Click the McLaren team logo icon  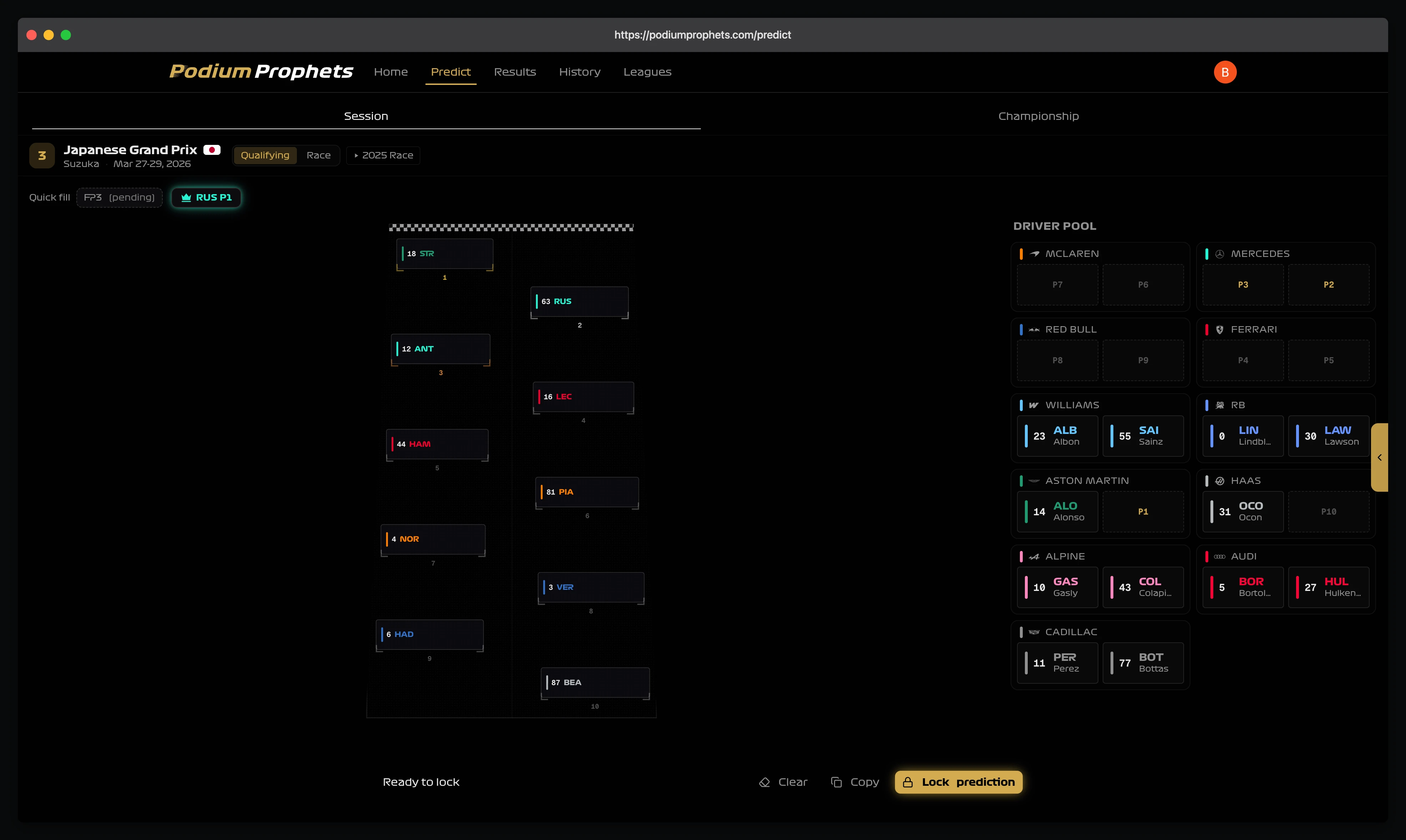click(1034, 254)
